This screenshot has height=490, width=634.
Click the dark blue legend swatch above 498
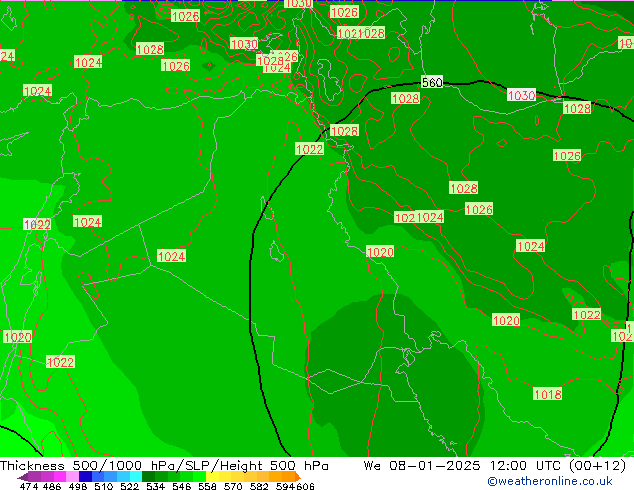pyautogui.click(x=85, y=476)
